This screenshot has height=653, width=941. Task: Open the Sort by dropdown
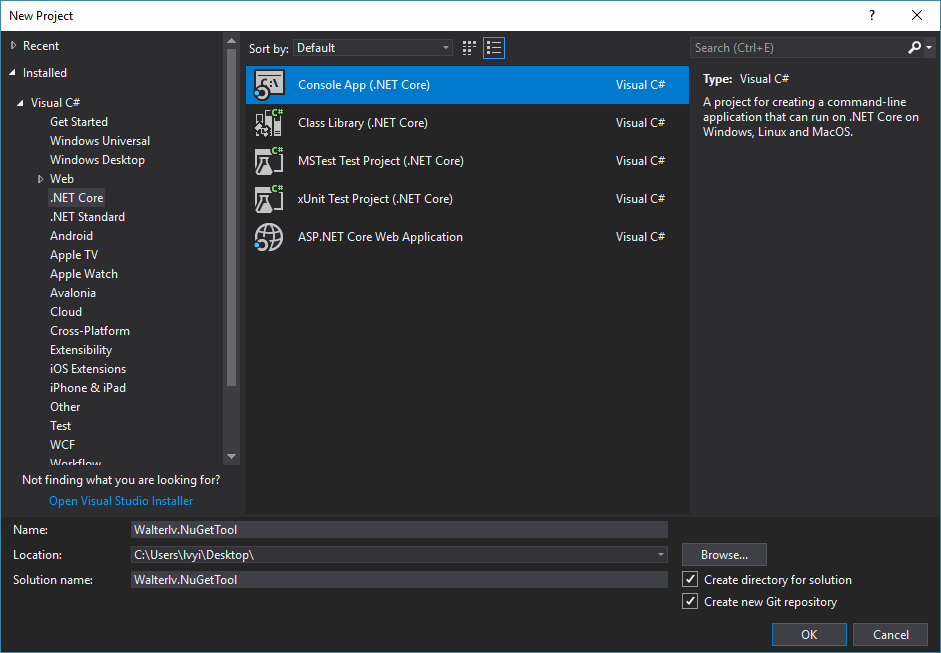[374, 48]
